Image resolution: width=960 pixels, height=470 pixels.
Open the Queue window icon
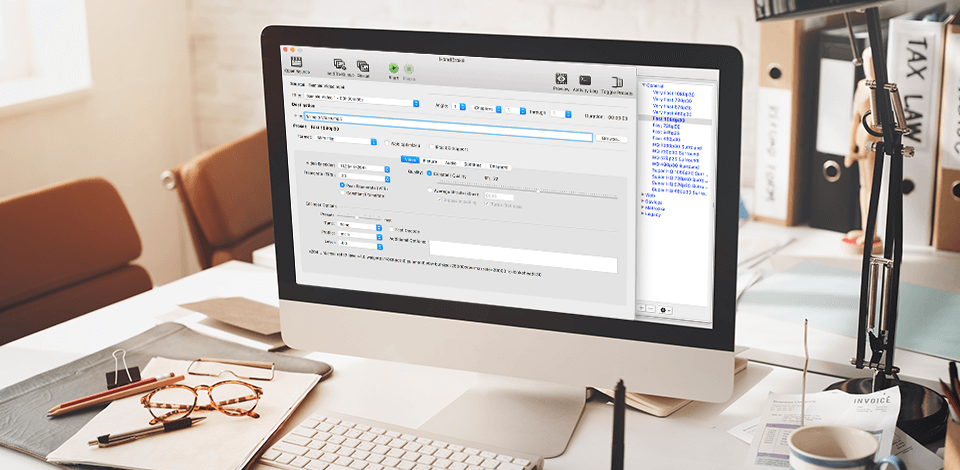pos(363,67)
